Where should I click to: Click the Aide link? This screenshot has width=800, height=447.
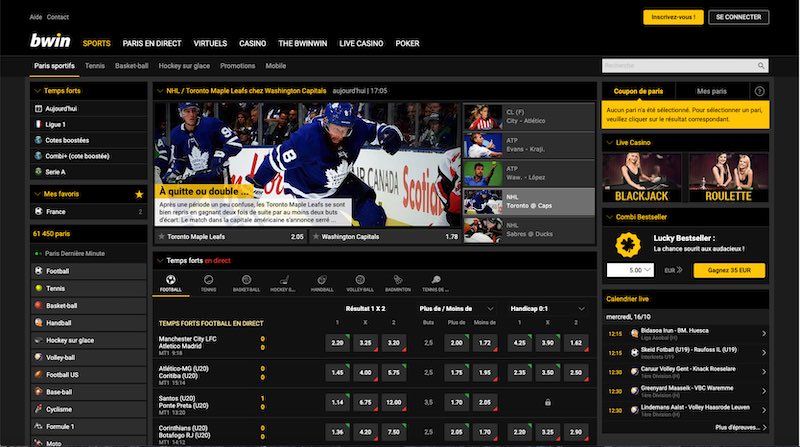point(36,17)
